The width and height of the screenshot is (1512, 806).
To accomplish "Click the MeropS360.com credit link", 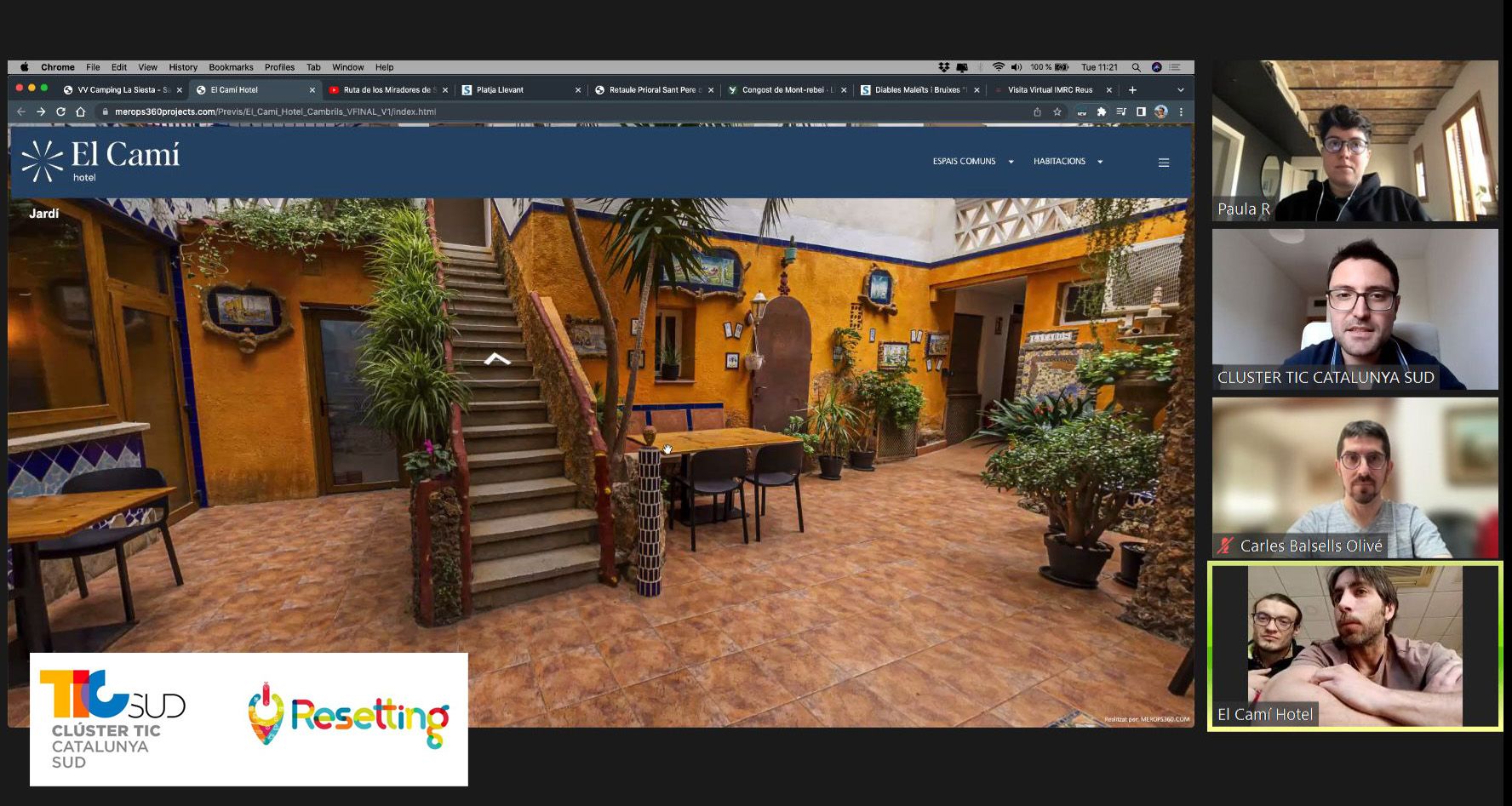I will click(1147, 719).
